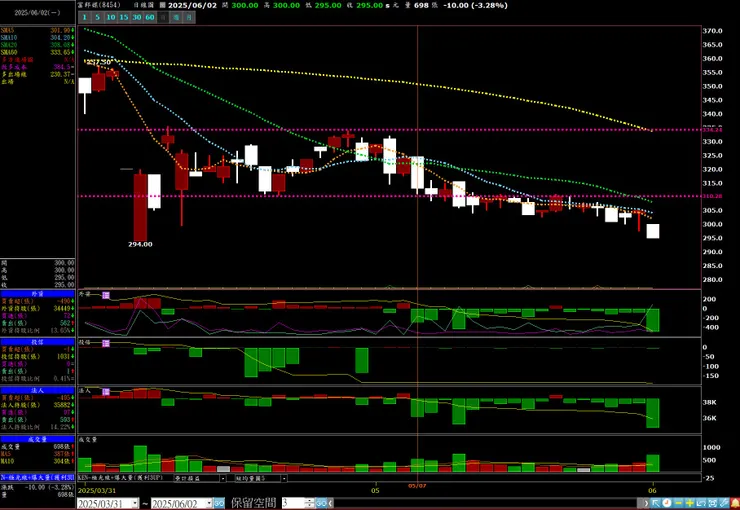Click the minus zoom-out icon
Viewport: 740px width, 510px height.
(x=679, y=503)
